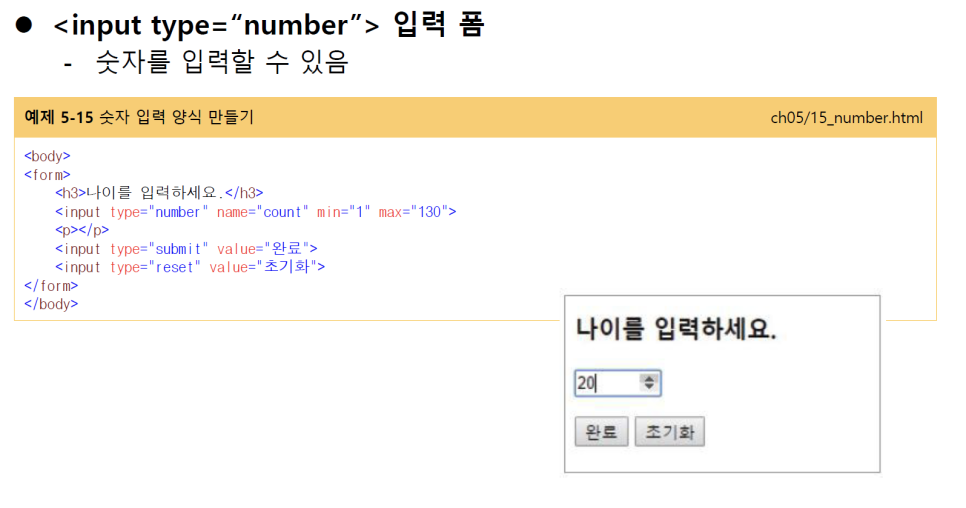
Task: Click the heading 나이를 입력하세요. in the preview
Action: coord(676,329)
